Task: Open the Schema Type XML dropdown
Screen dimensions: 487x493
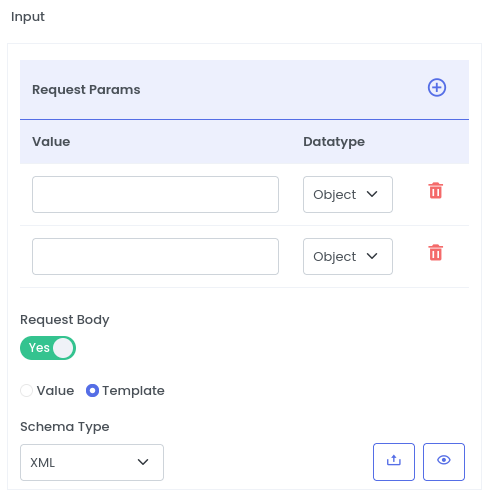Action: [x=92, y=462]
